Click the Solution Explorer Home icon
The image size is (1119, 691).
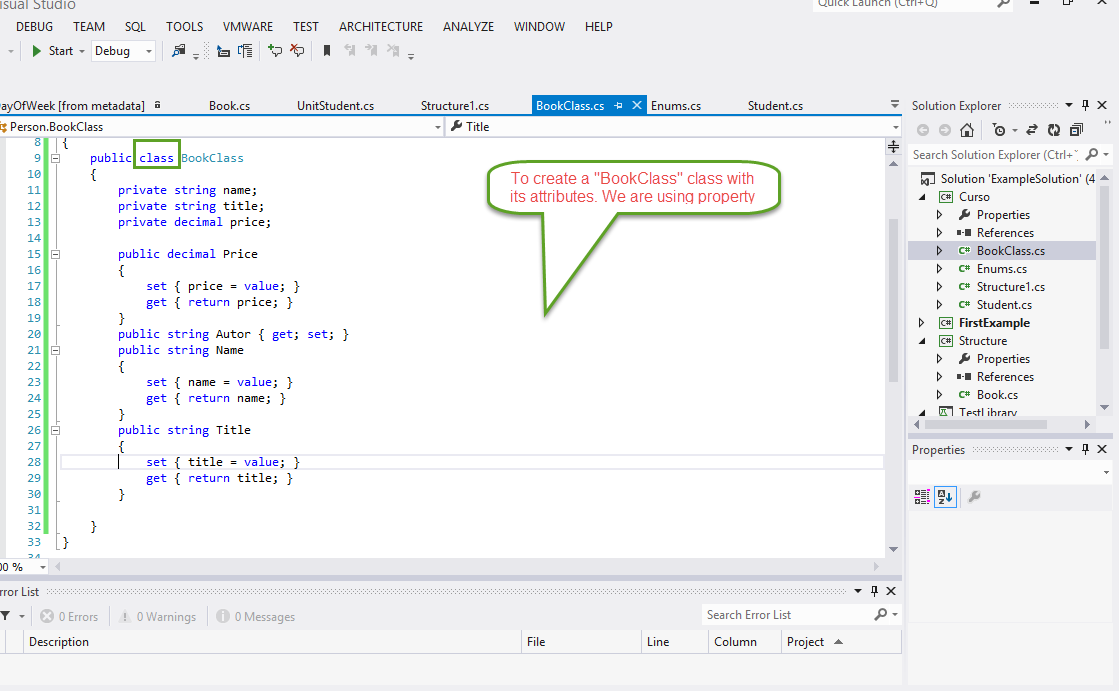click(x=967, y=130)
